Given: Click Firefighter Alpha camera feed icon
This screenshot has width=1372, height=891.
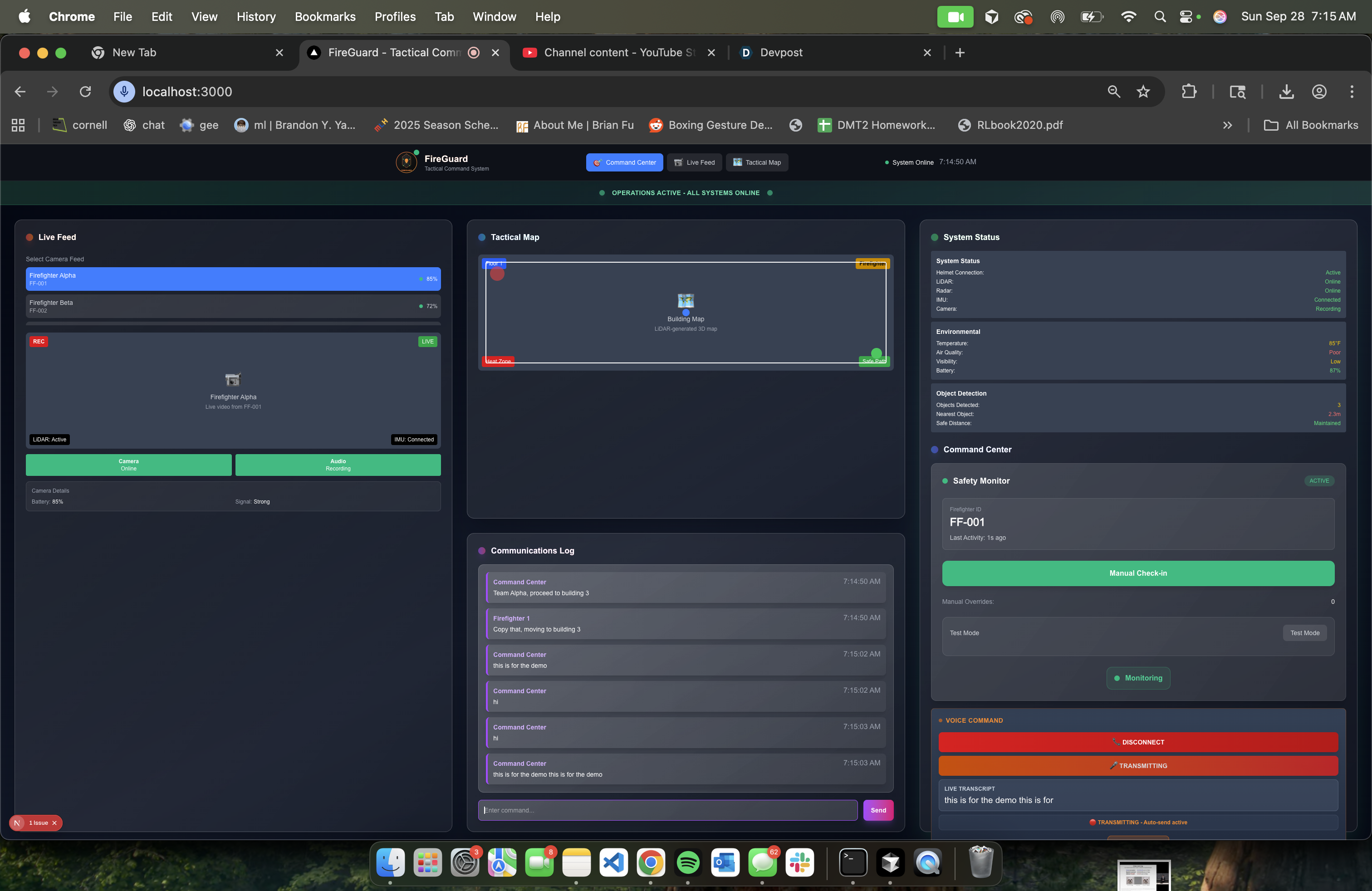Looking at the screenshot, I should [x=233, y=379].
